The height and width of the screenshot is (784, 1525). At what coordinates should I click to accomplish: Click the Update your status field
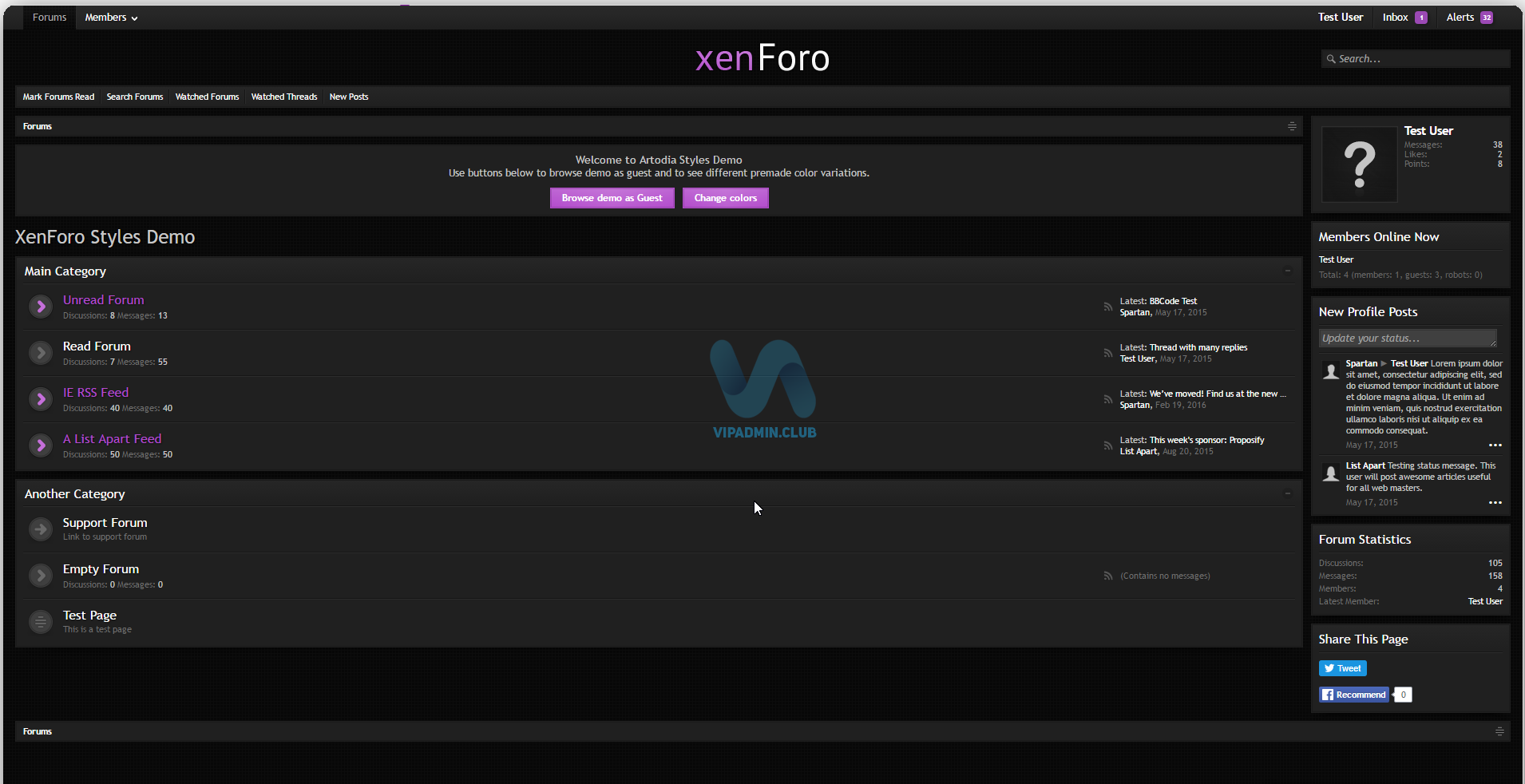pos(1408,339)
